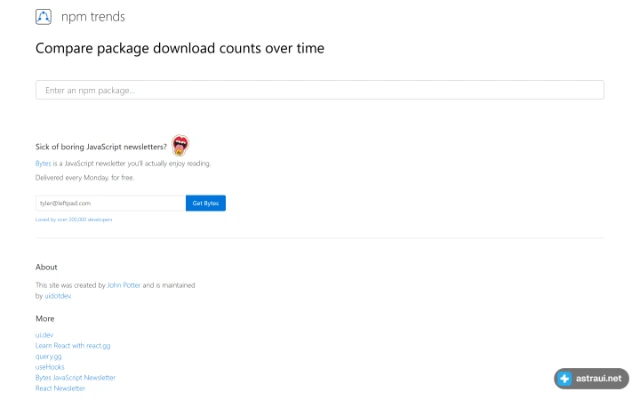
Task: Click the 'Compare package download counts over time' heading
Action: (x=180, y=48)
